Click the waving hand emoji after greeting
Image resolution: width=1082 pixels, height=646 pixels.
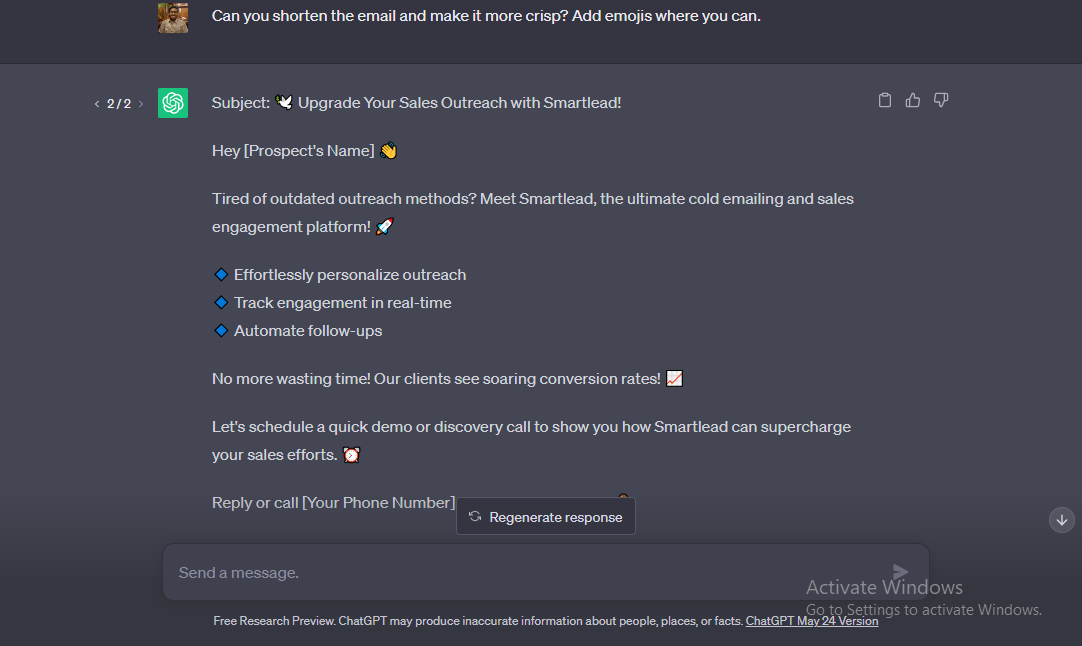(x=388, y=150)
